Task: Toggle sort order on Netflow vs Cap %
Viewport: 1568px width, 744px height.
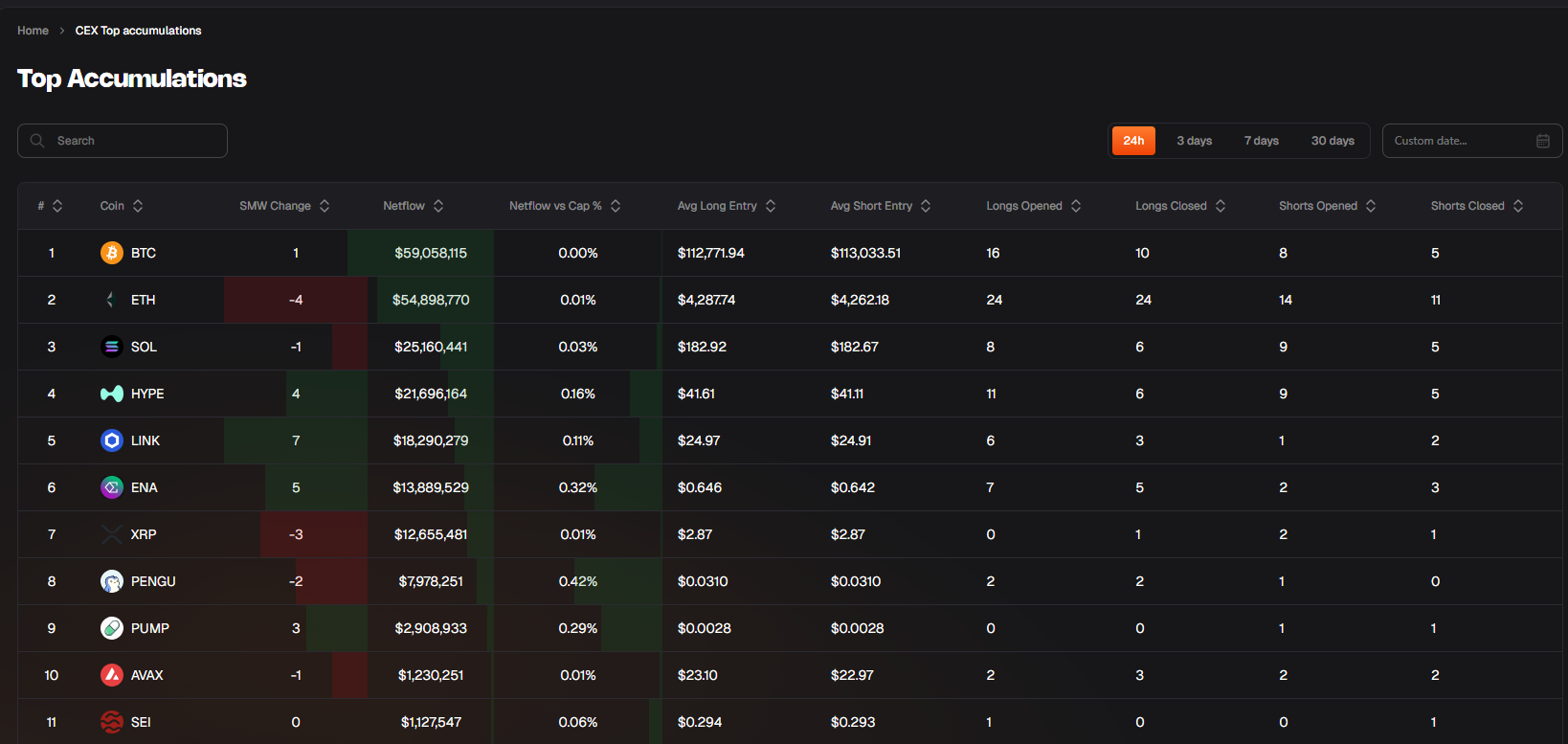Action: coord(616,206)
